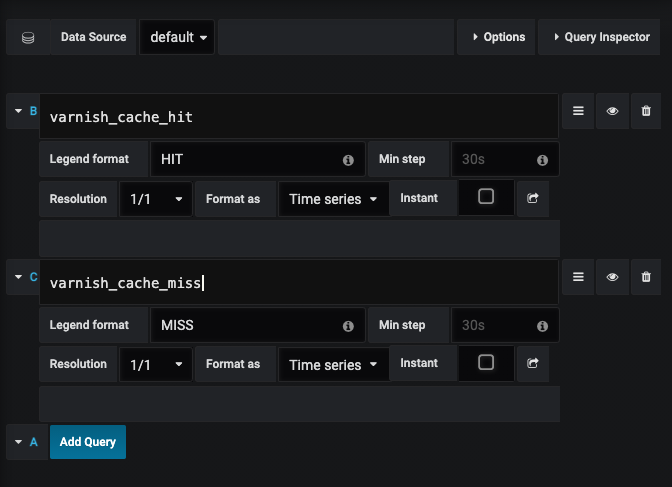Collapse query C with its arrow
Screen dimensions: 672x487
(18, 277)
